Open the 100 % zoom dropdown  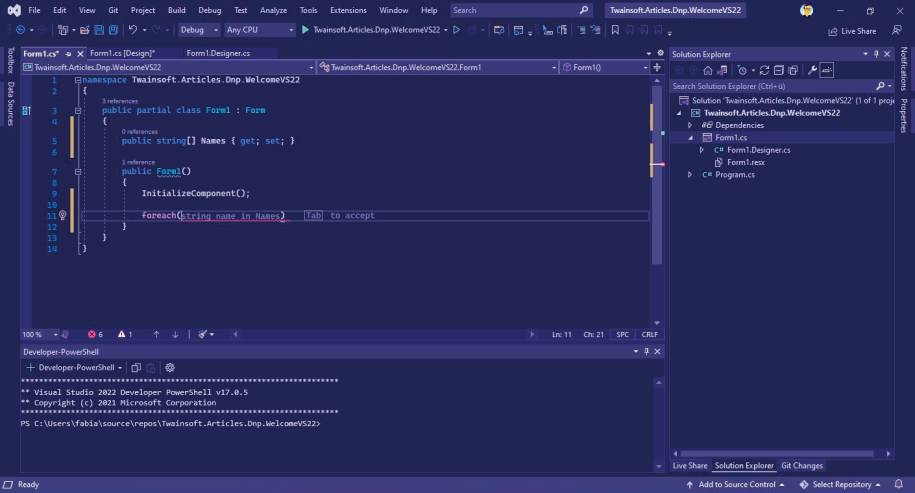click(40, 334)
